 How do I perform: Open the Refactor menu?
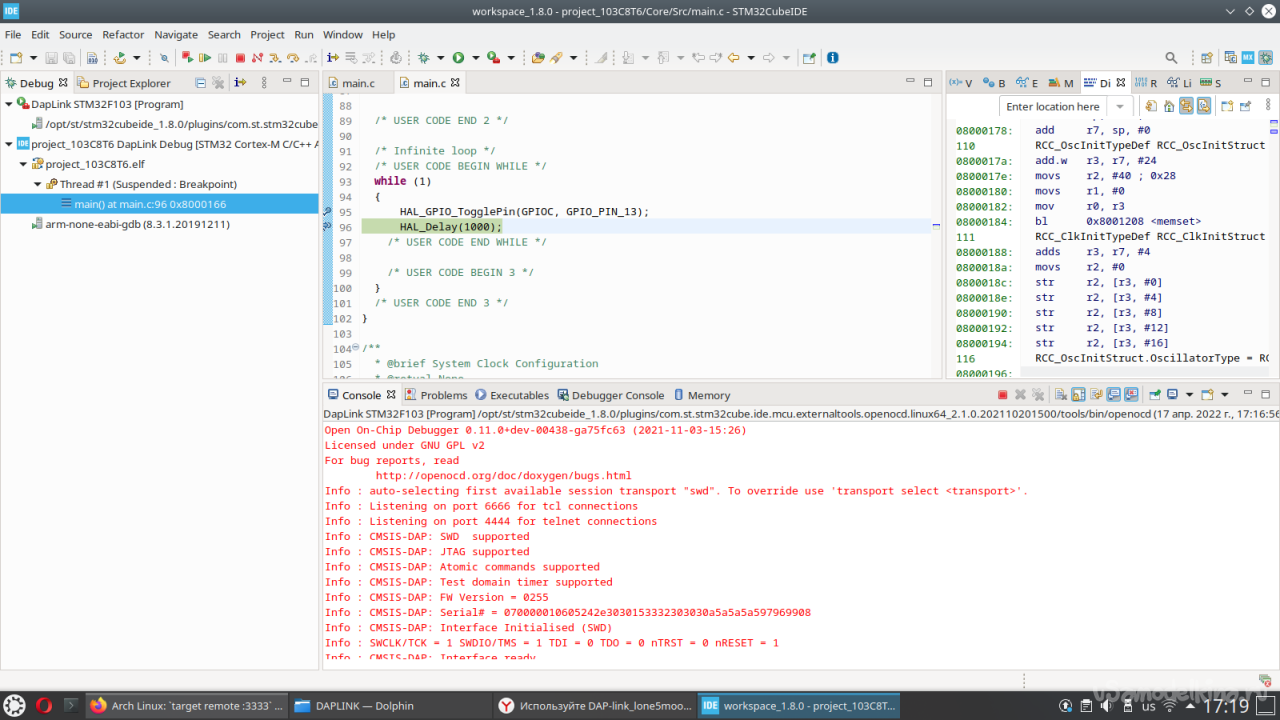pos(123,34)
